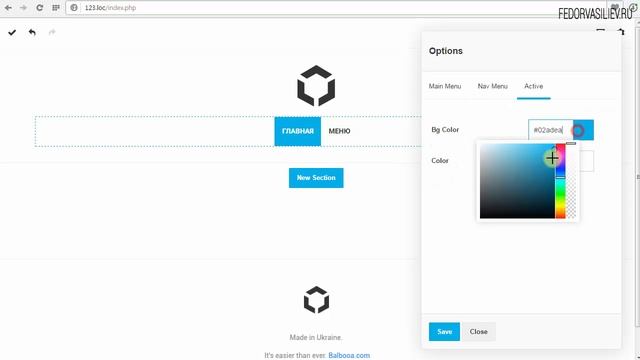The image size is (640, 360).
Task: Click the browser forward arrow
Action: (x=23, y=8)
